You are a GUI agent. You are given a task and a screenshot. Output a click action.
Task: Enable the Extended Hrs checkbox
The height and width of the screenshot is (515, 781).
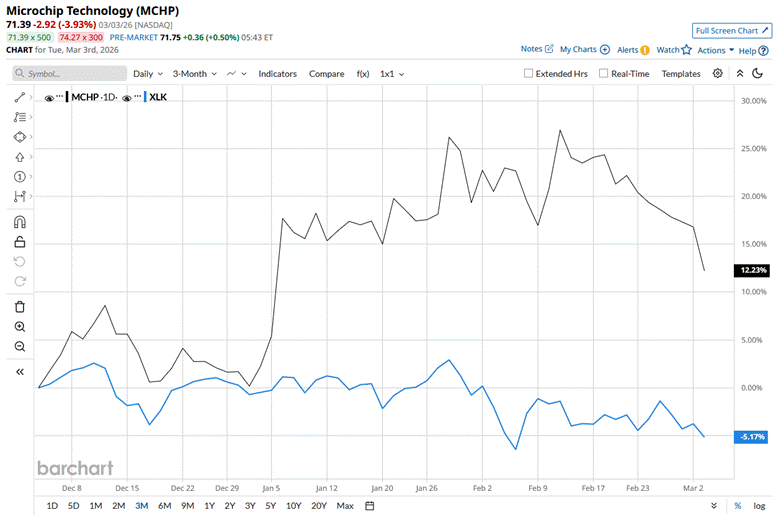pyautogui.click(x=529, y=73)
